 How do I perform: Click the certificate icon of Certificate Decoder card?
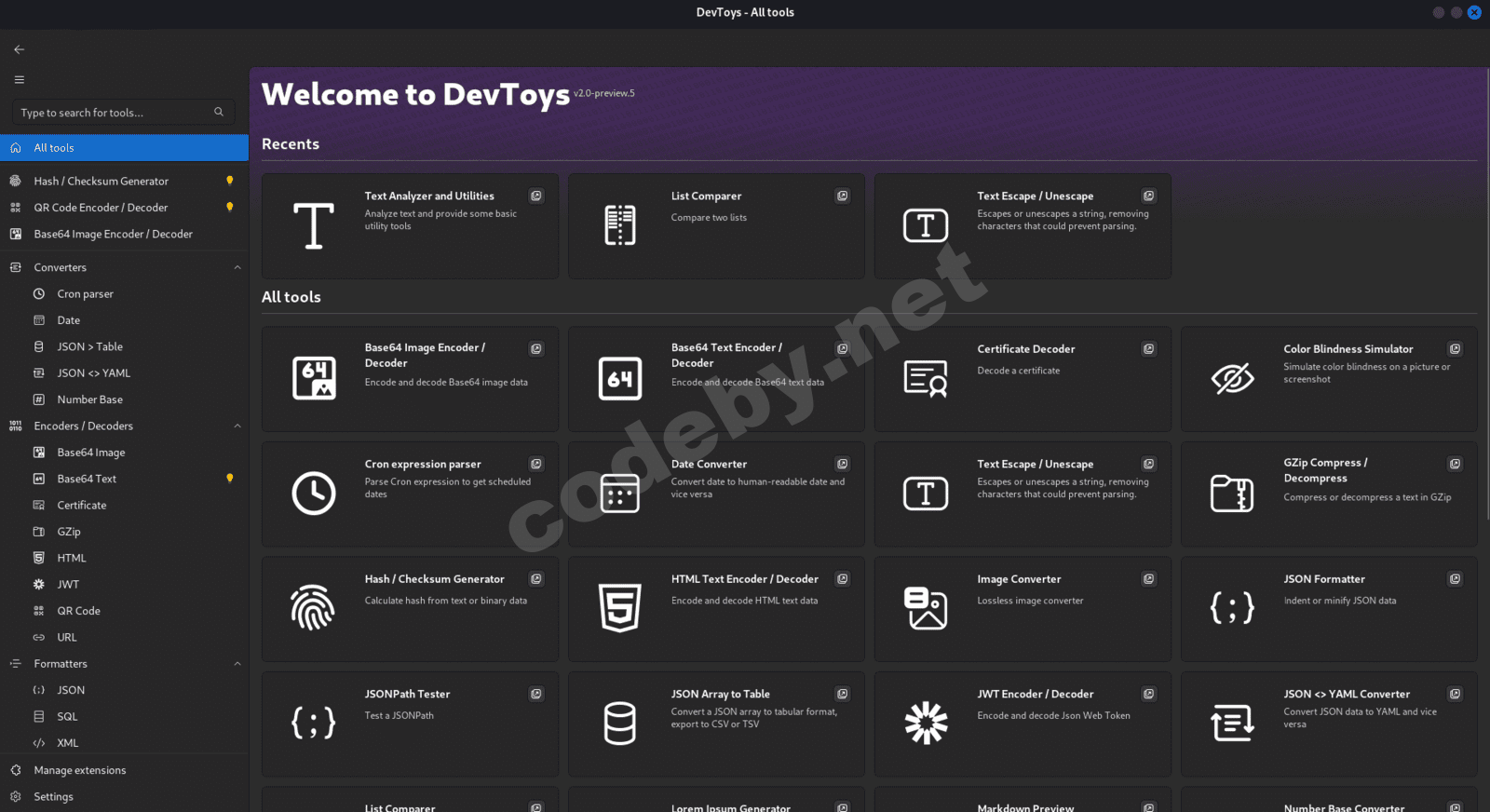click(x=927, y=378)
